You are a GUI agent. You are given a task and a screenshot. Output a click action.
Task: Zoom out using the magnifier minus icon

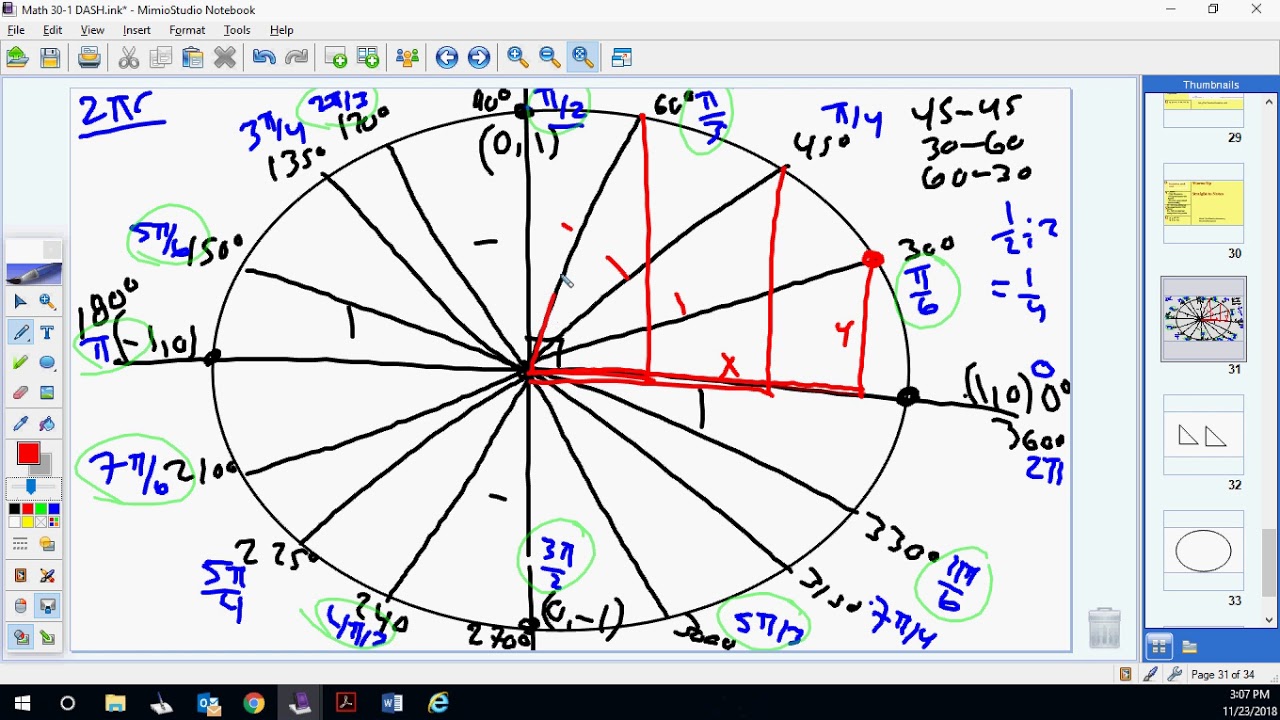pos(550,58)
